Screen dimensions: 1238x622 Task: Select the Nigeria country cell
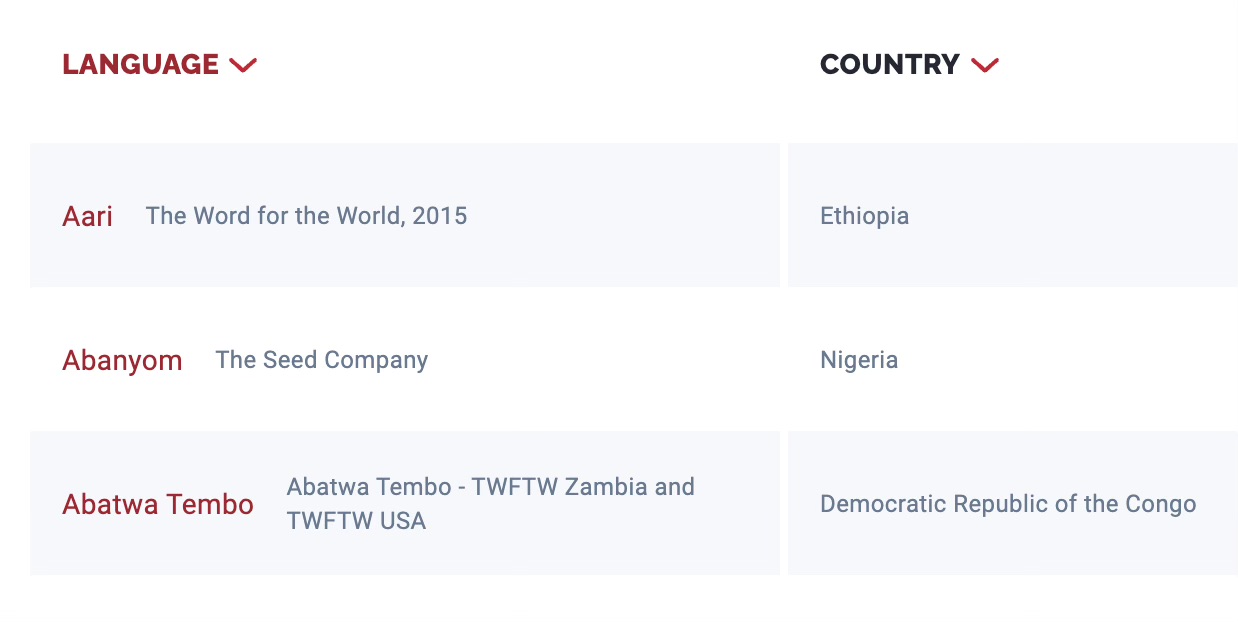859,360
